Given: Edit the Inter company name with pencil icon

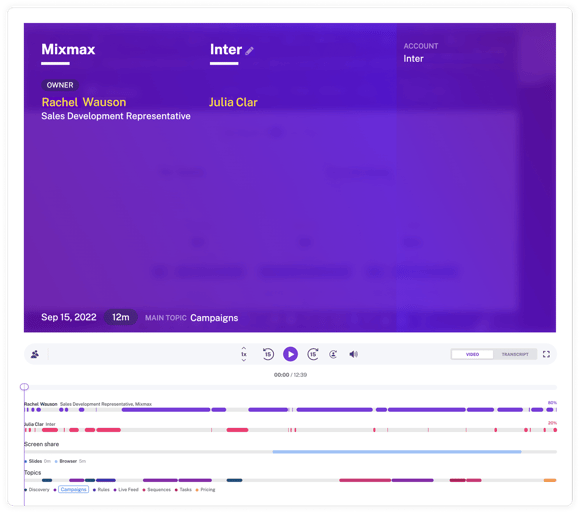Looking at the screenshot, I should point(250,51).
